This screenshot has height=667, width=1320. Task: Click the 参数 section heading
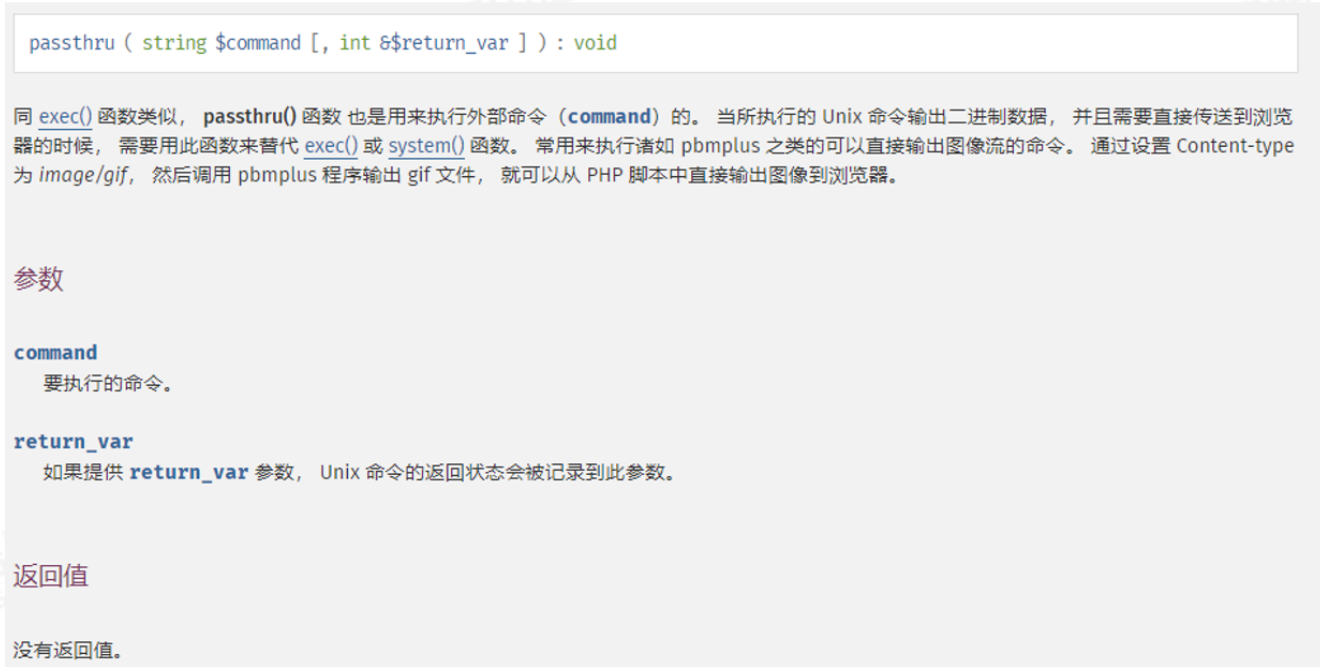point(39,279)
